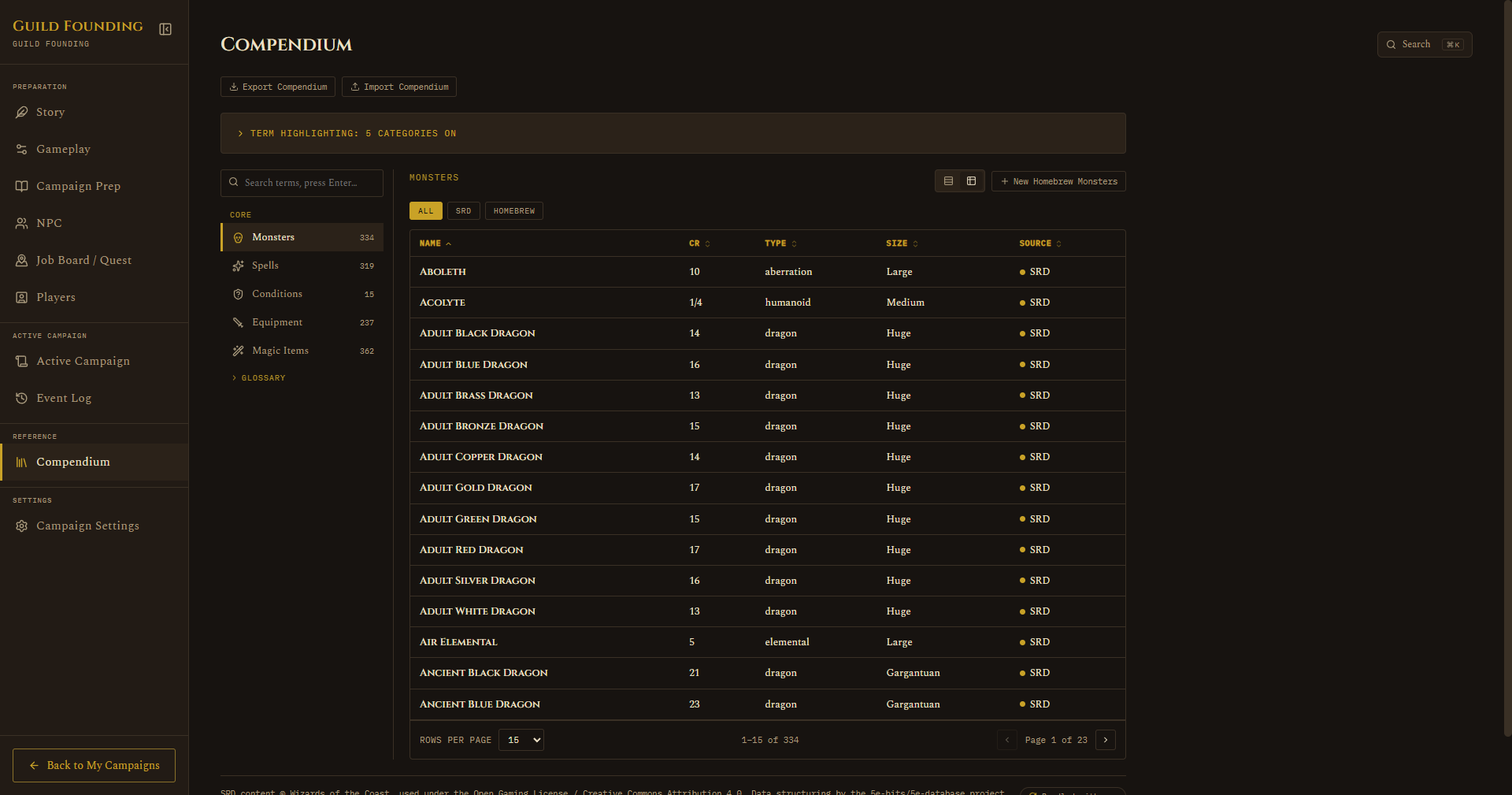Click the Story feather icon
Screen dimensions: 1512x795
tap(22, 112)
